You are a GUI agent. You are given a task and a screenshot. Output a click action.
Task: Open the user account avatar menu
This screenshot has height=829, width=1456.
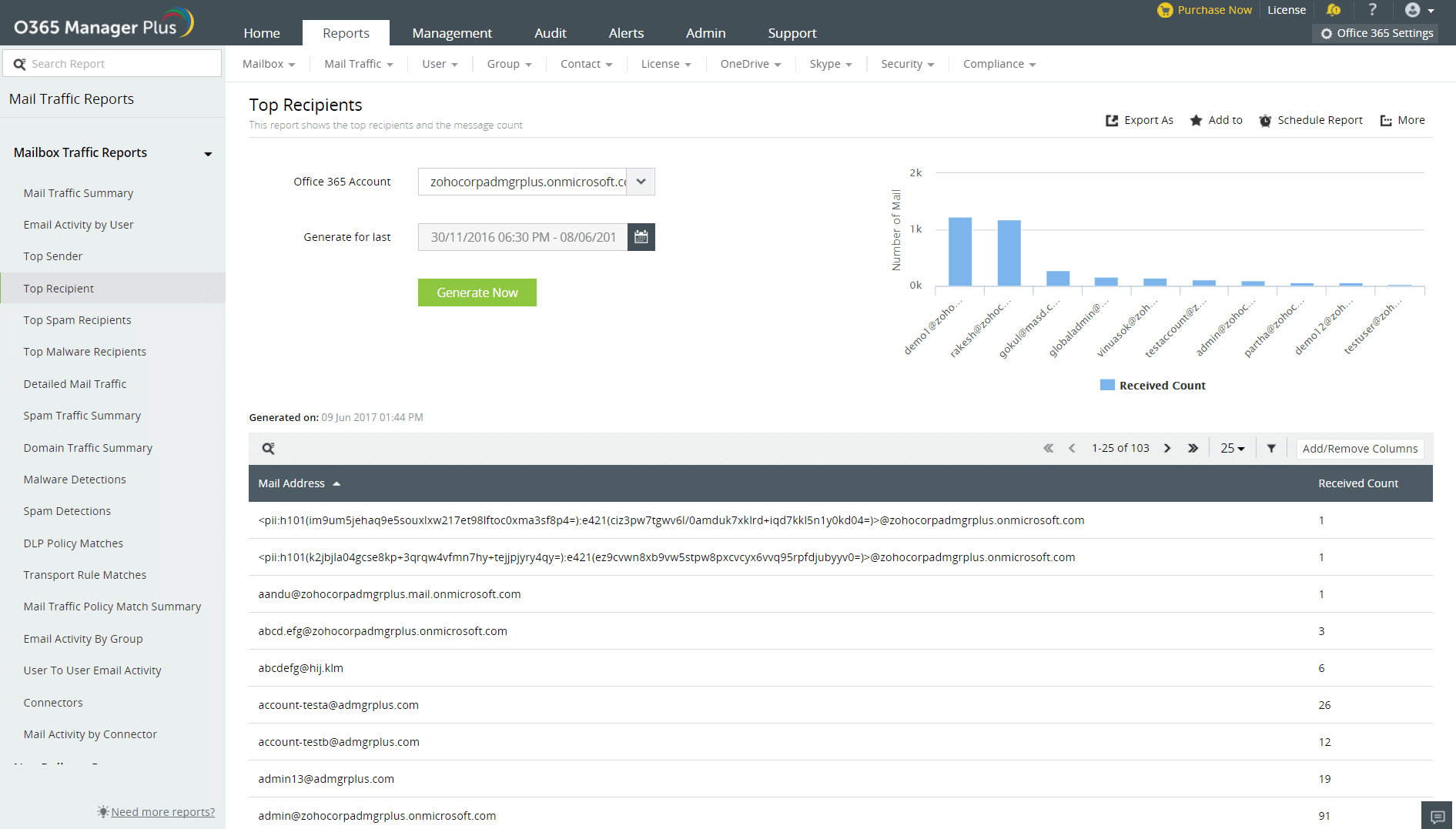click(x=1418, y=10)
